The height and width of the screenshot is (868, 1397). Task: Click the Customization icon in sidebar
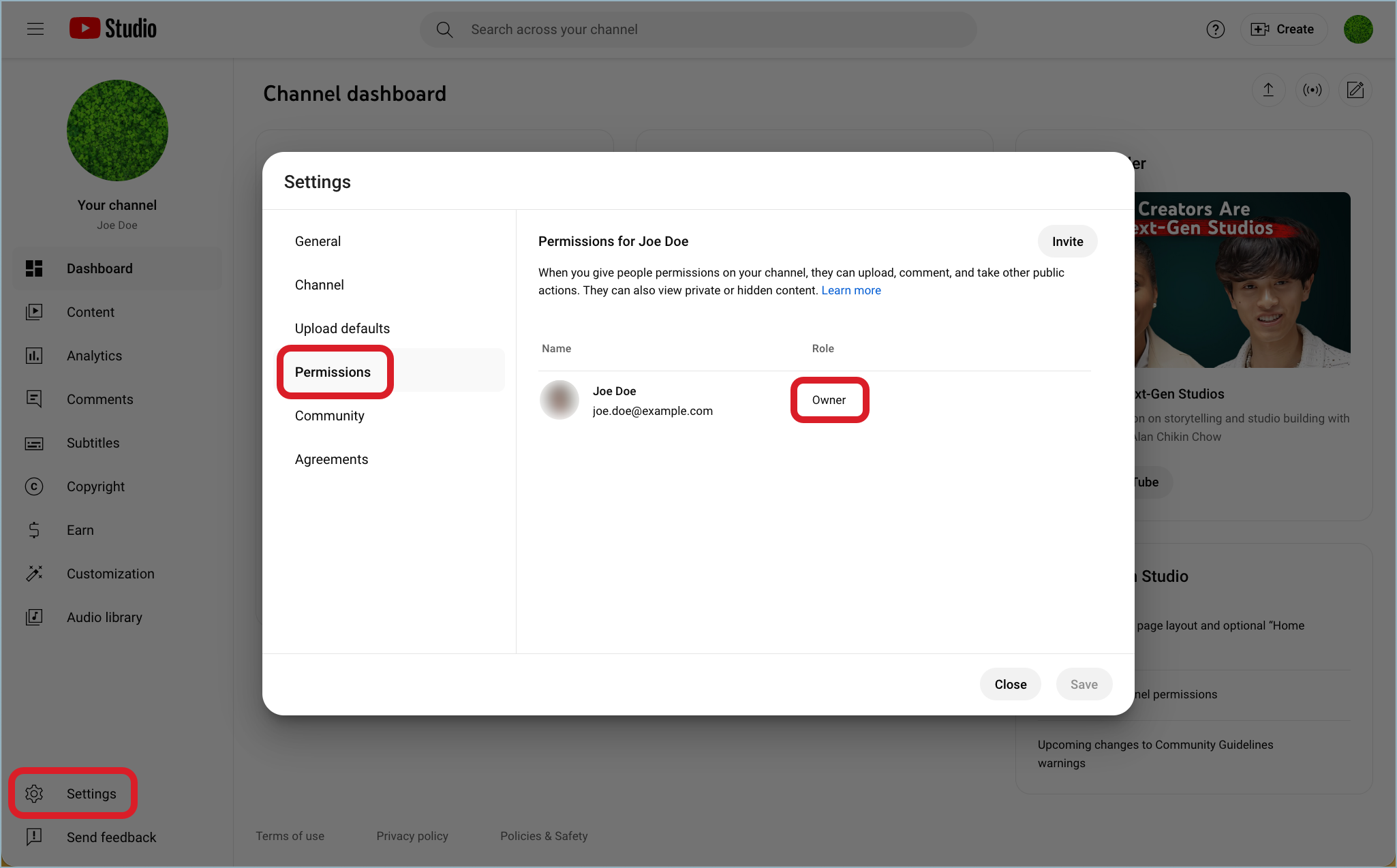point(34,573)
